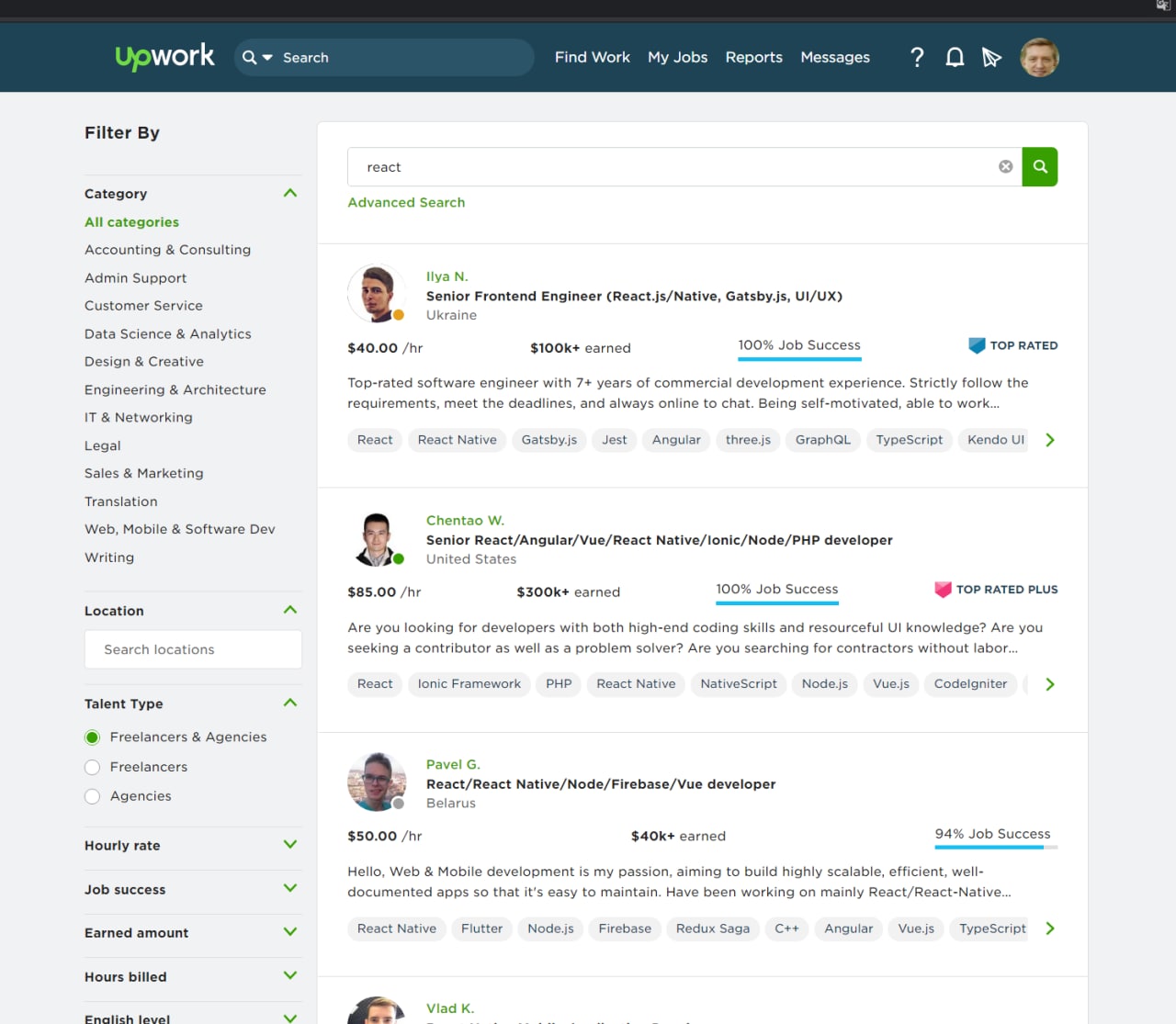Select All categories filter
Viewport: 1176px width, 1024px height.
(131, 222)
